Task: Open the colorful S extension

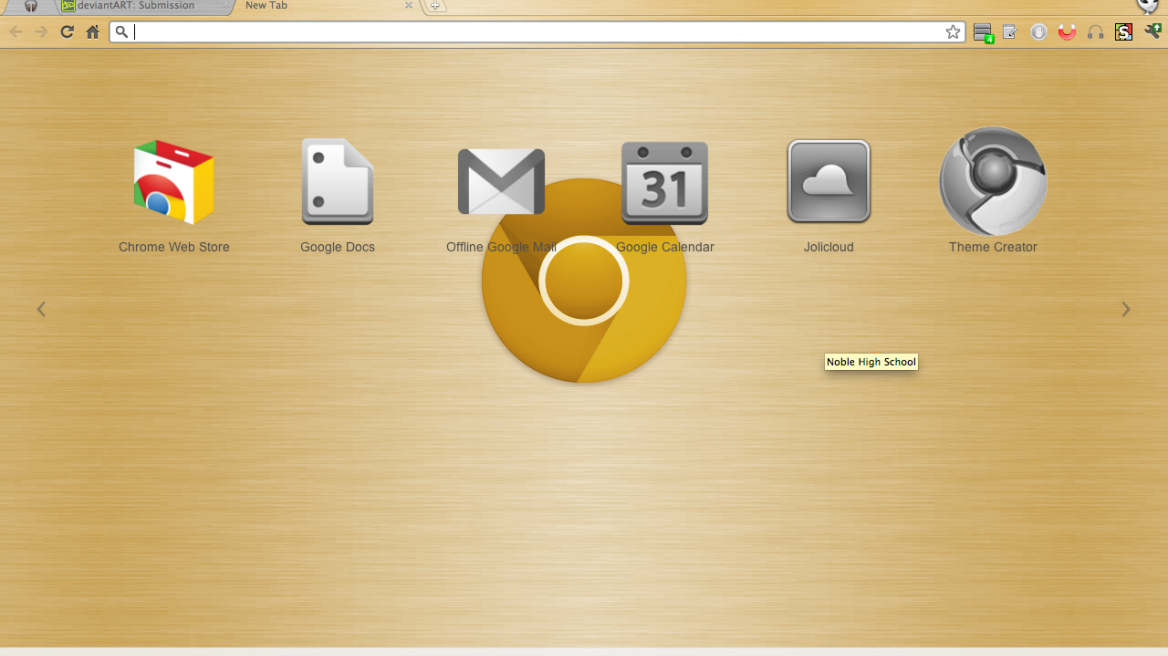Action: pyautogui.click(x=1123, y=32)
